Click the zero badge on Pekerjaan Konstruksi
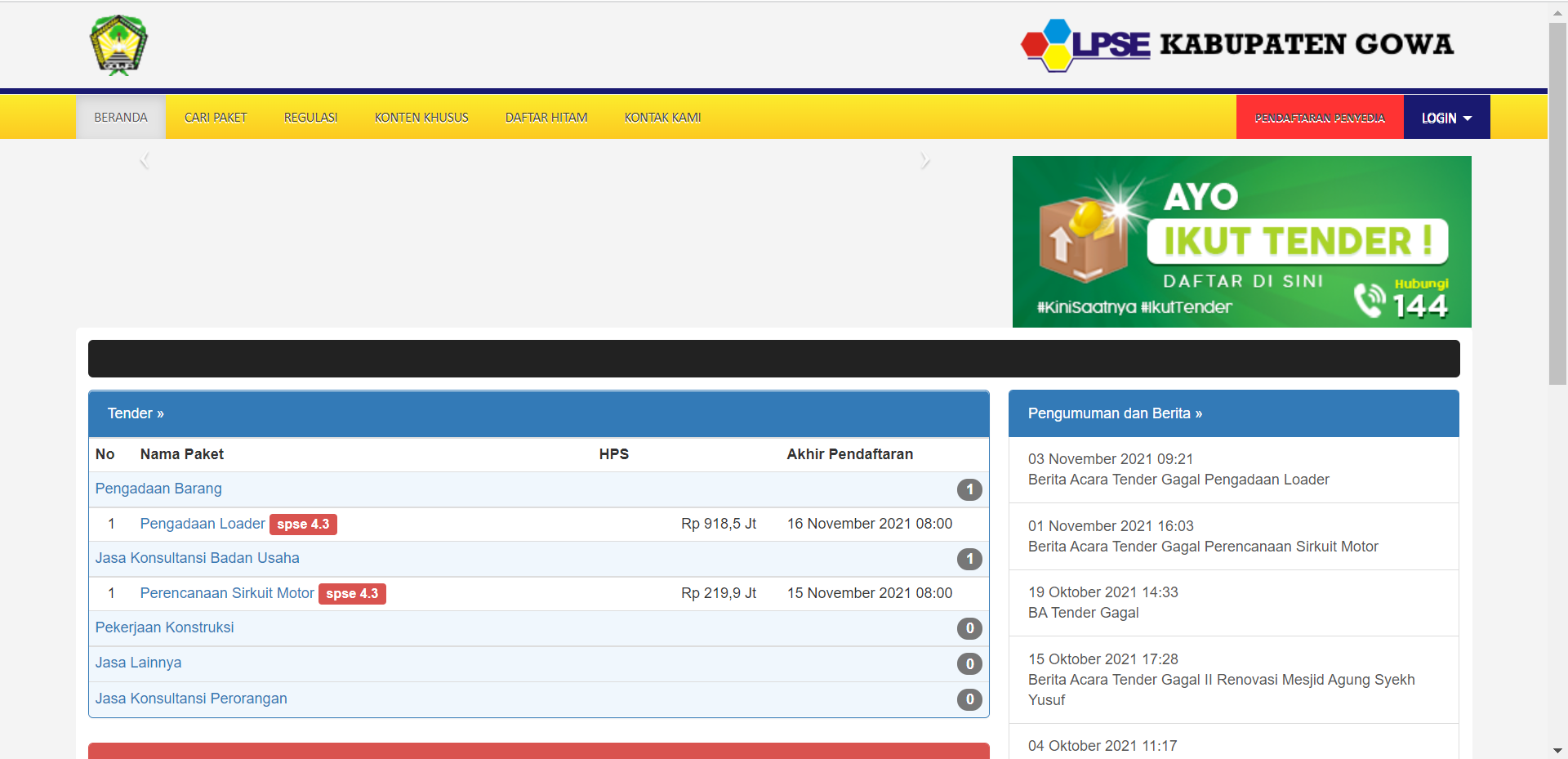 coord(969,628)
